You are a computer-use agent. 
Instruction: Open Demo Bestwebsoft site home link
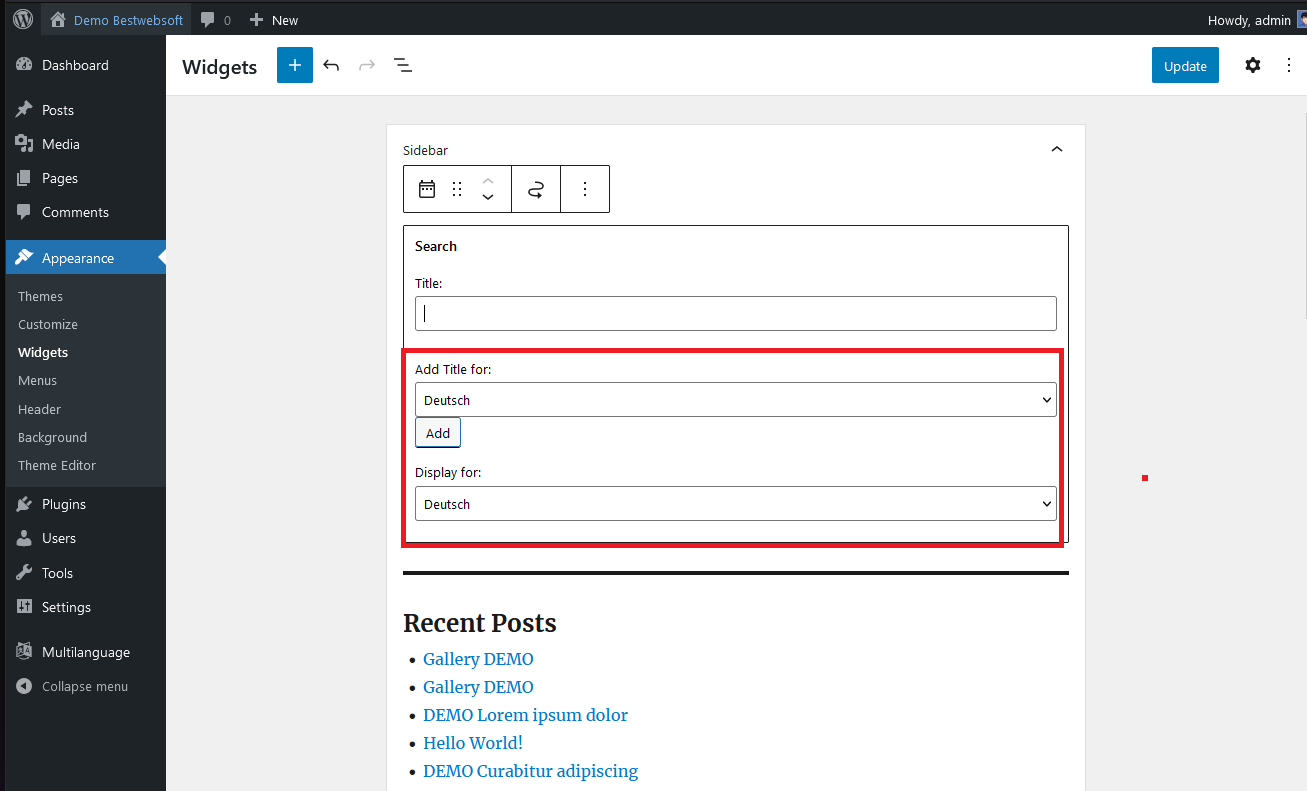[x=117, y=20]
